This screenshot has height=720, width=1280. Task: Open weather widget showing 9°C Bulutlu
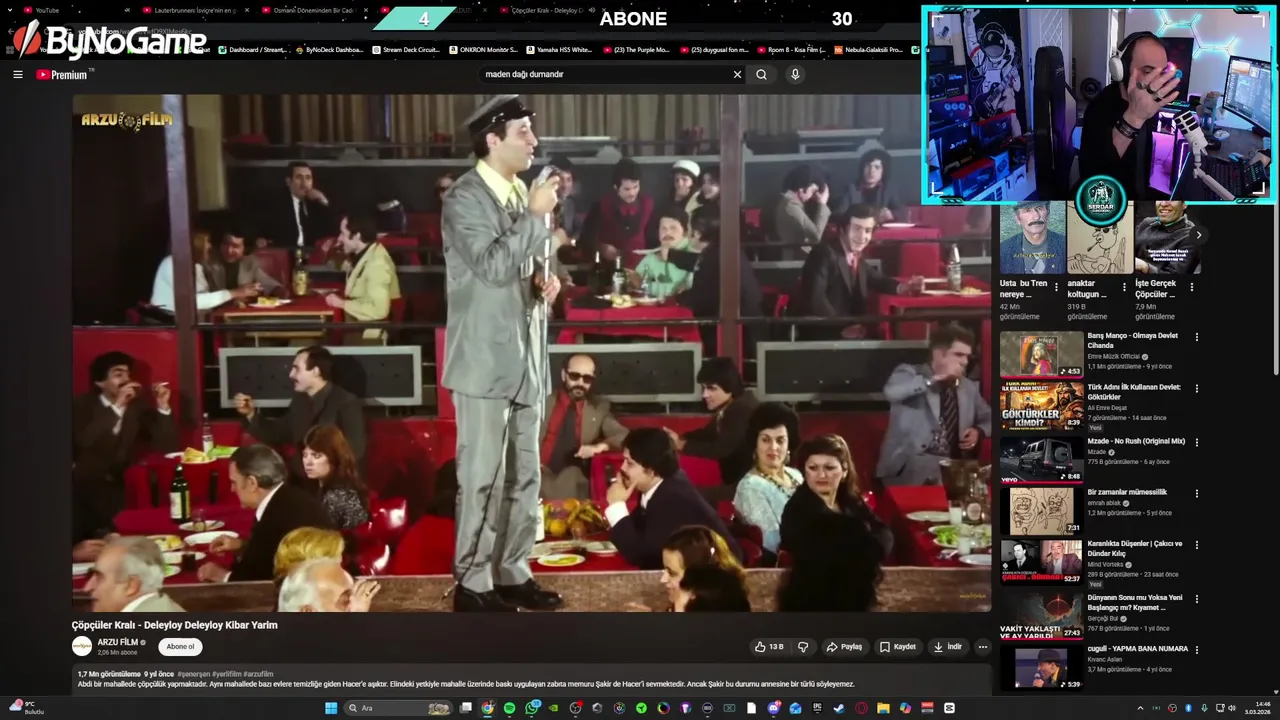[x=25, y=708]
